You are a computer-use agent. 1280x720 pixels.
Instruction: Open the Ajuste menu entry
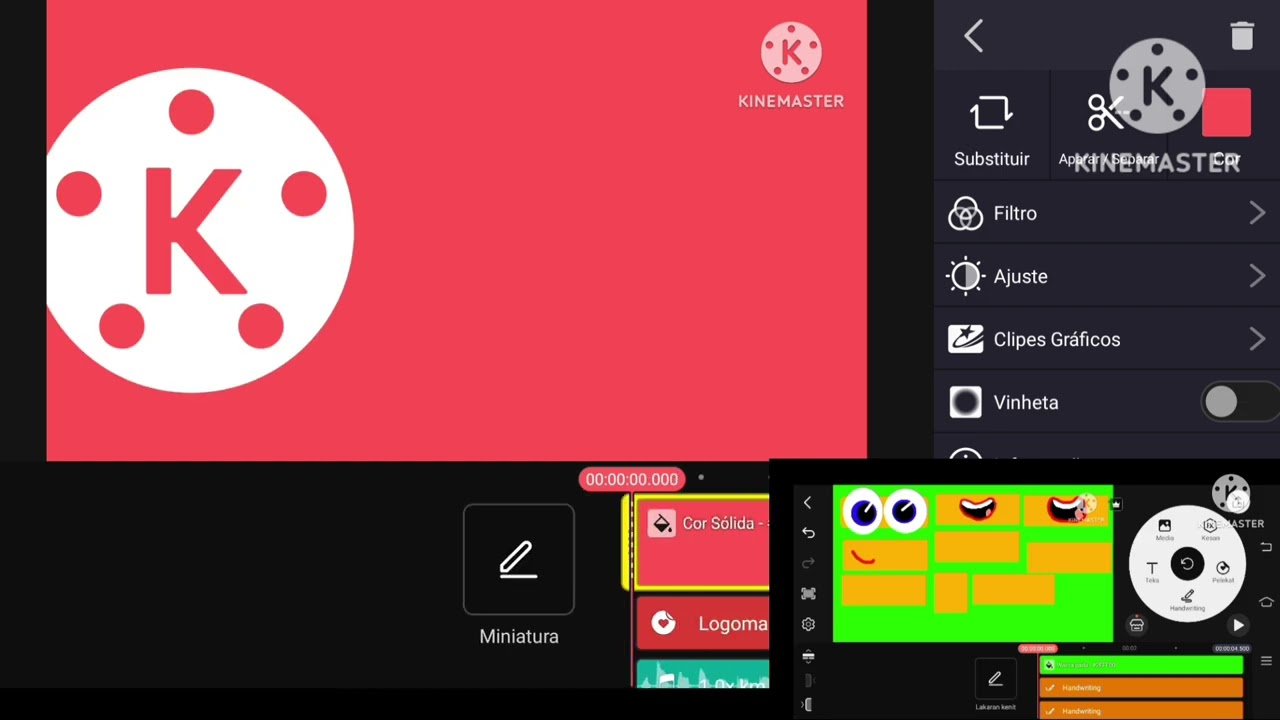pos(1107,276)
